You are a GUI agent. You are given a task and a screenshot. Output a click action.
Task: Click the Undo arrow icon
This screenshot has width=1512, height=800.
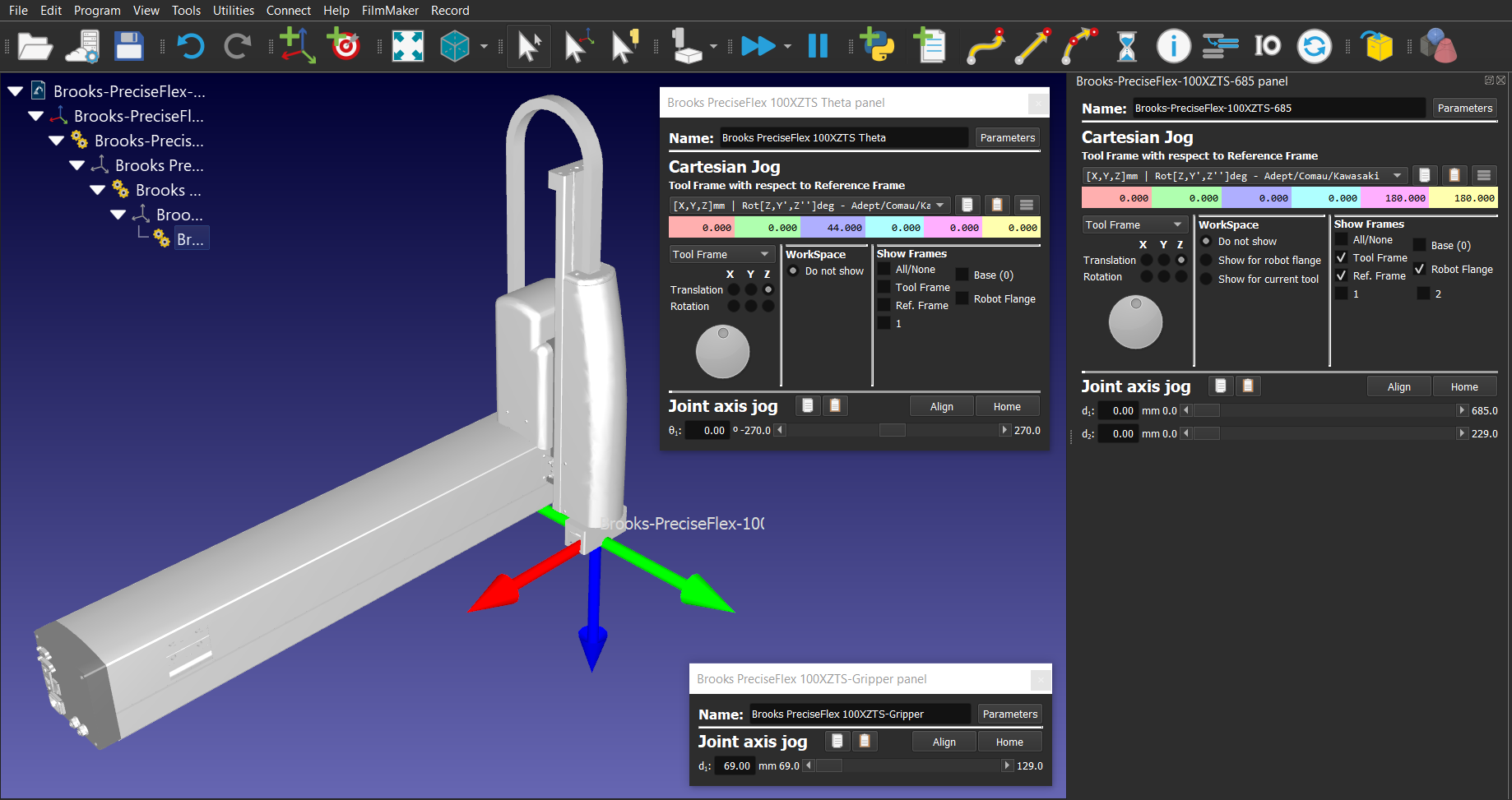coord(190,46)
